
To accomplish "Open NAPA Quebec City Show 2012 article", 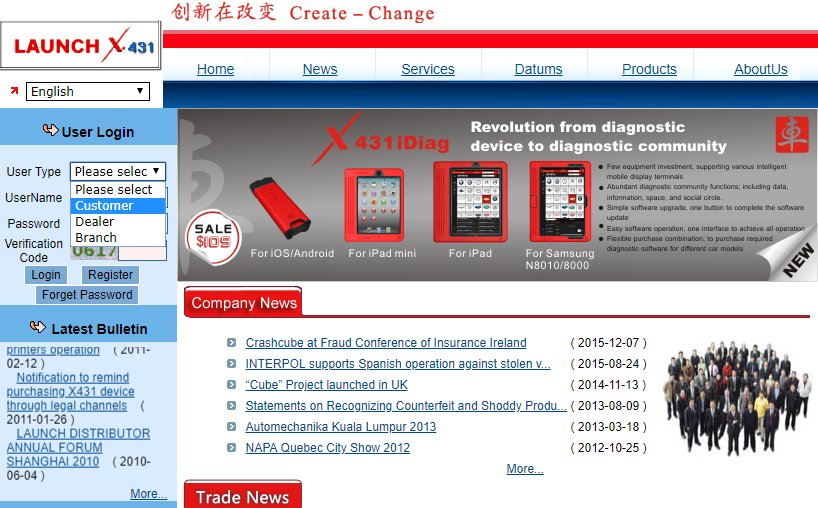I will (x=328, y=447).
